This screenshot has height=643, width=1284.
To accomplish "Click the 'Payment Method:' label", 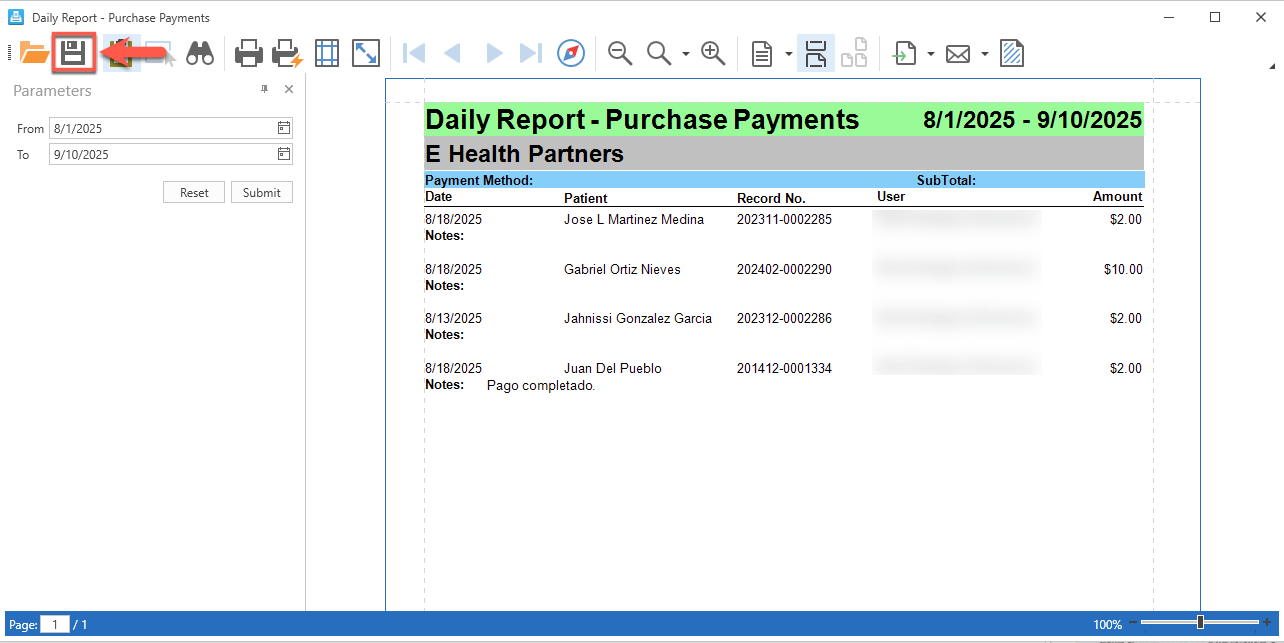I will (x=479, y=181).
